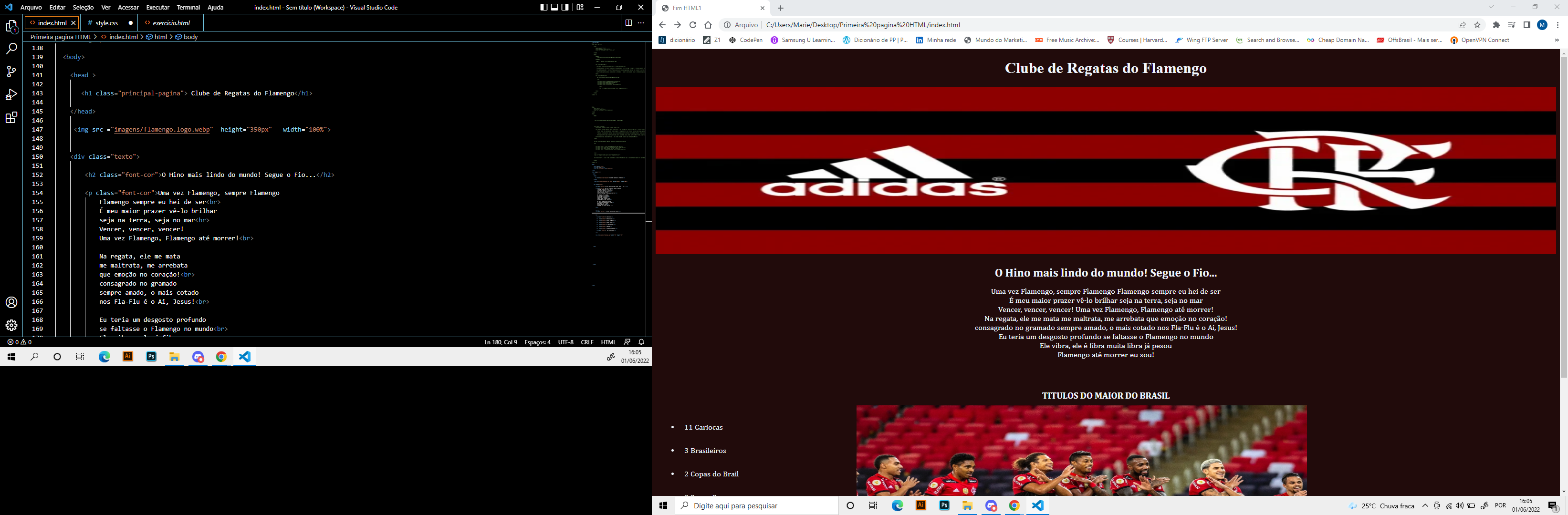Open the Chrome tab search chevron
1568x515 pixels.
click(1491, 7)
